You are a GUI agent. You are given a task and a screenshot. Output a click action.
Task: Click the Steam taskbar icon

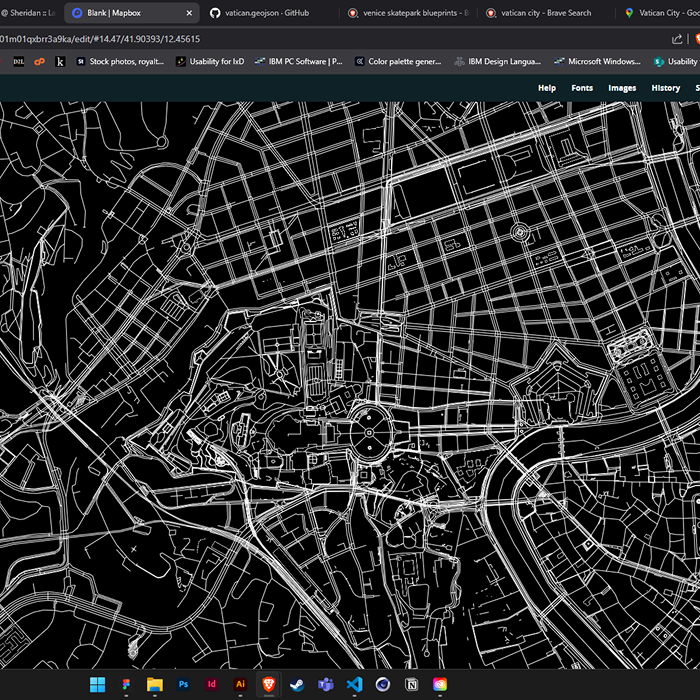[297, 685]
